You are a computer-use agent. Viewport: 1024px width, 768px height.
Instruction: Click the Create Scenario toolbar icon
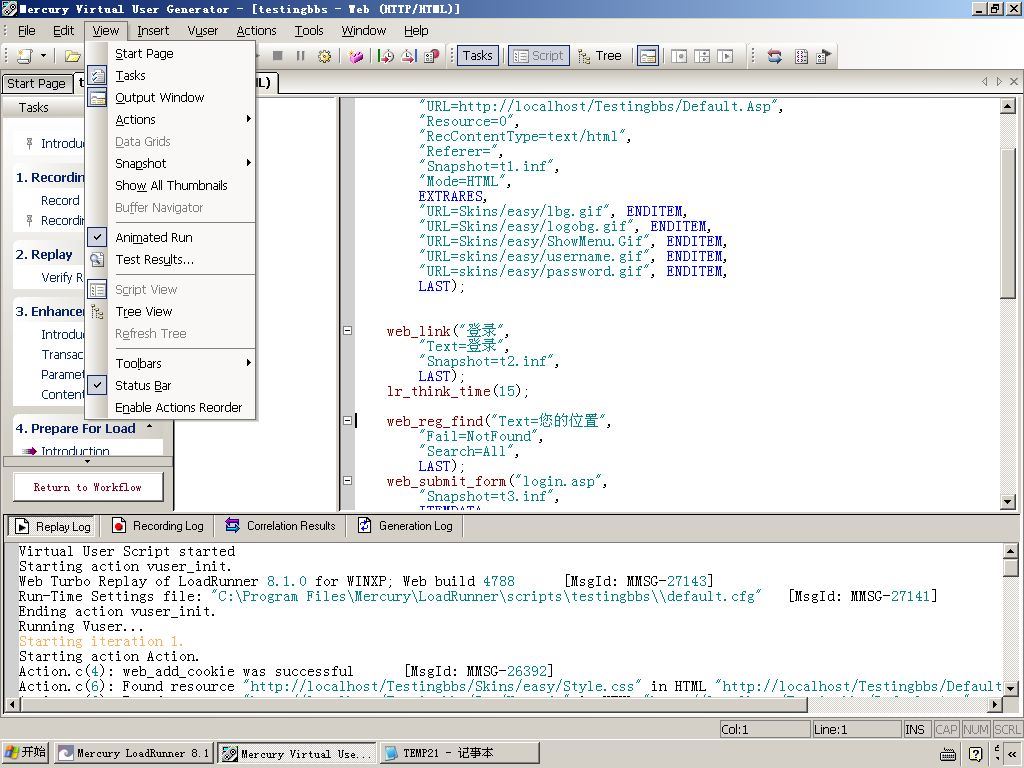[x=824, y=56]
